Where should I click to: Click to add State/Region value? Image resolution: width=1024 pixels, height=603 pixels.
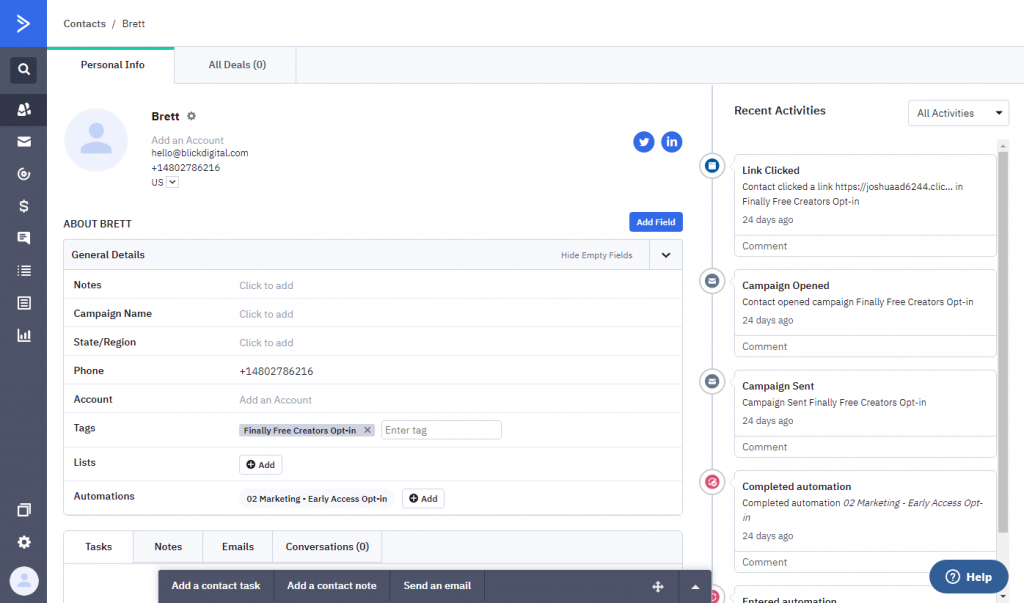[x=266, y=343]
